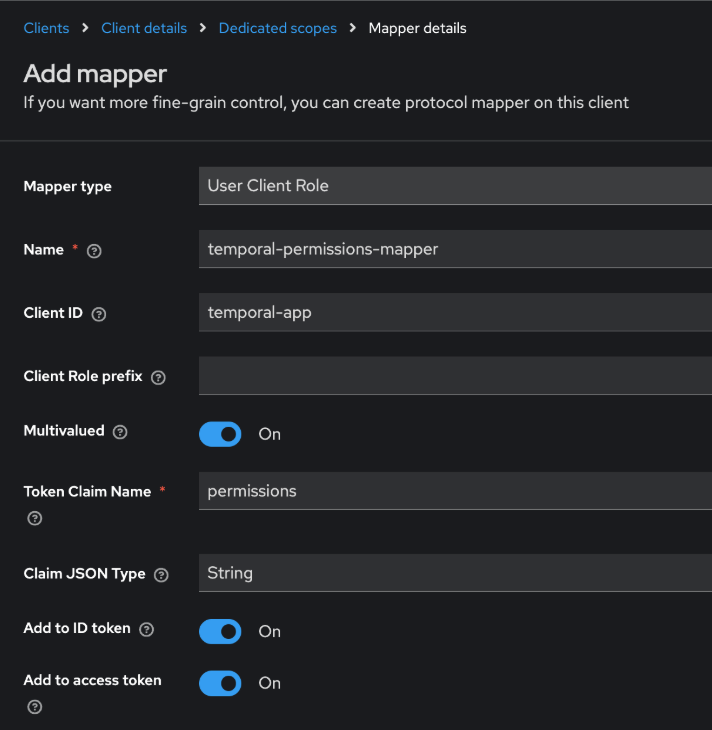
Task: Show help for Token Claim Name
Action: pos(34,518)
